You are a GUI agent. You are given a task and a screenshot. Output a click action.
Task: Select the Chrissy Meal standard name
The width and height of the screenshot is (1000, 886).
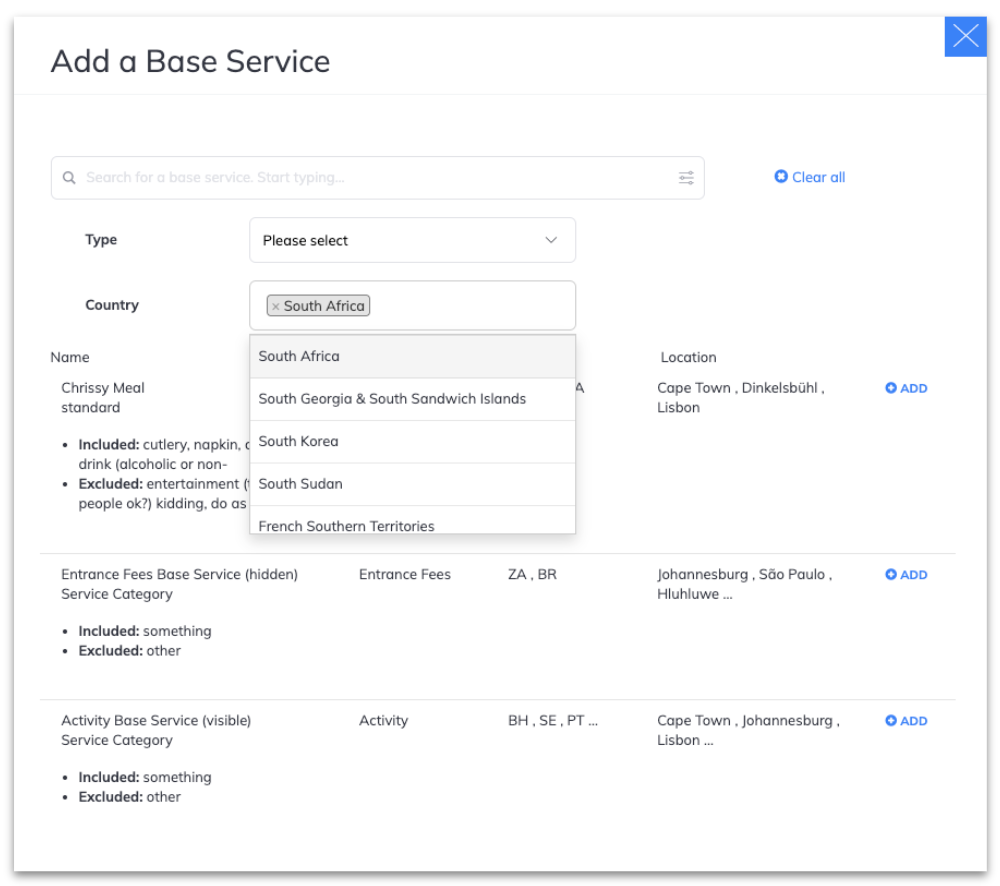(103, 397)
